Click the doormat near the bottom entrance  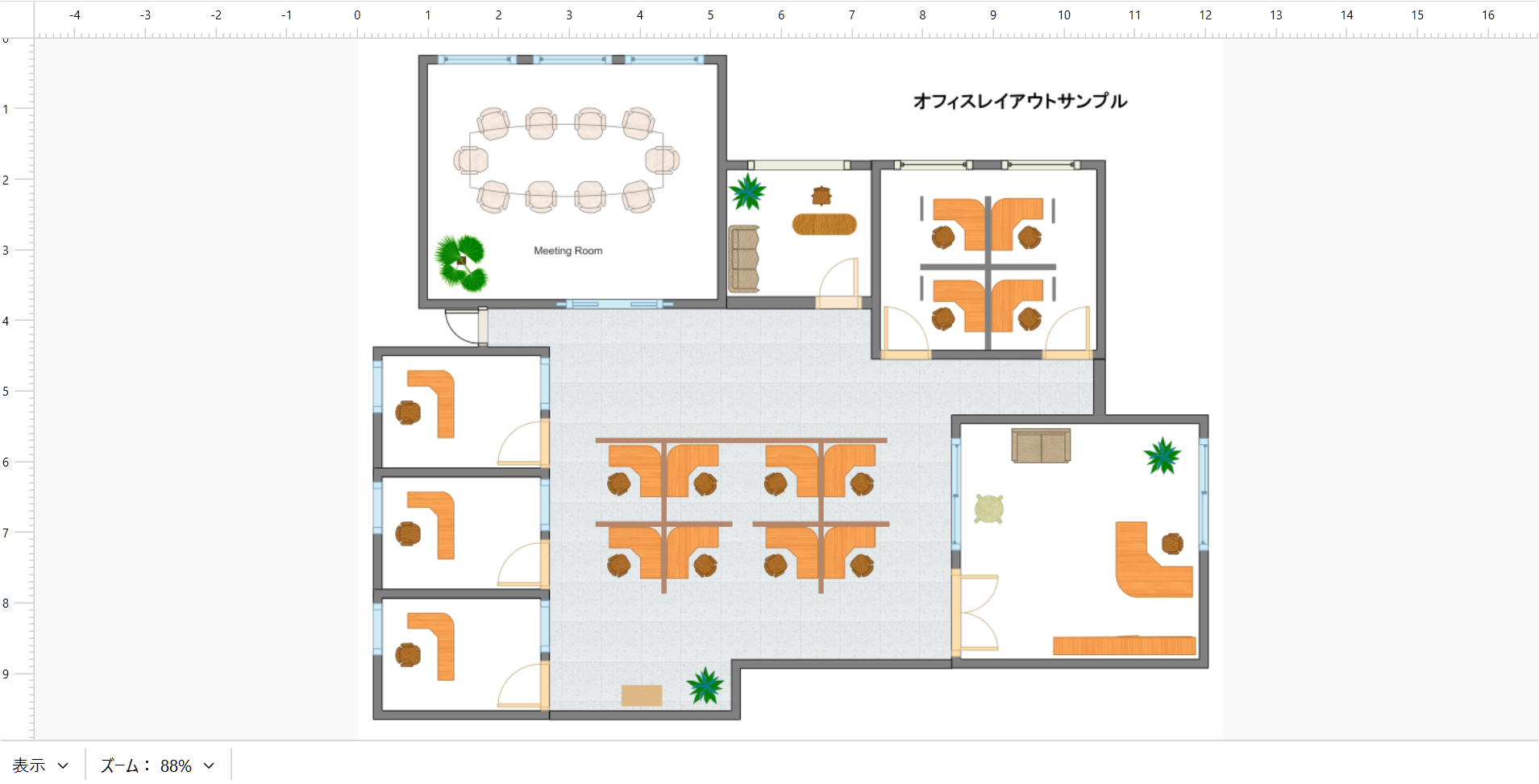pos(642,695)
